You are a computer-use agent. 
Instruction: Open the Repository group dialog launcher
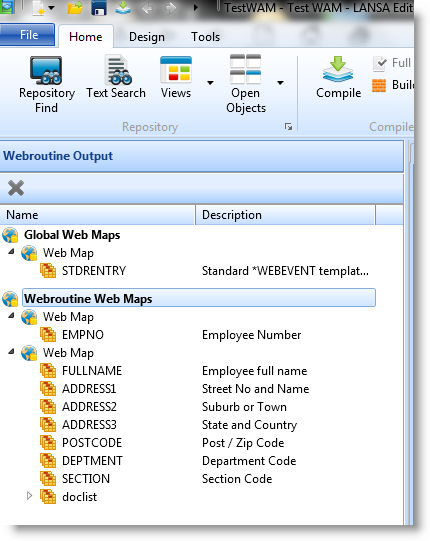pyautogui.click(x=289, y=127)
